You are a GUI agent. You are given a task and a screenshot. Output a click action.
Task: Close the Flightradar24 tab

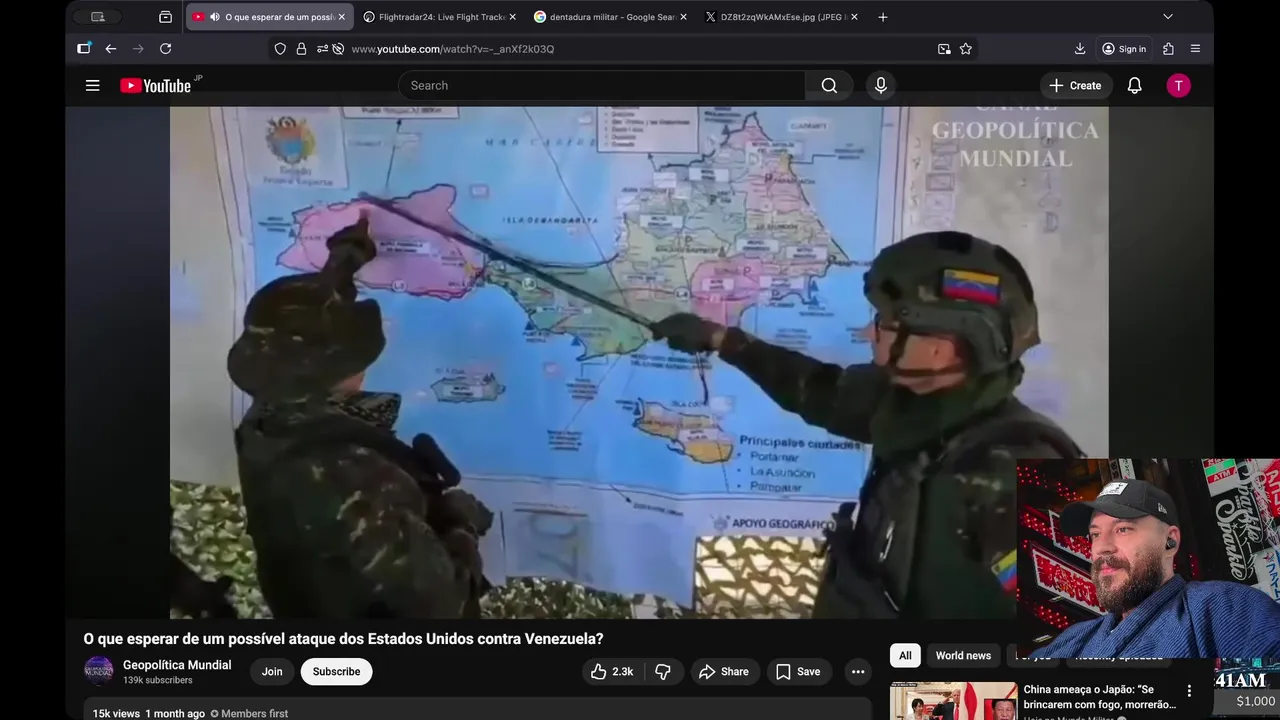[512, 17]
